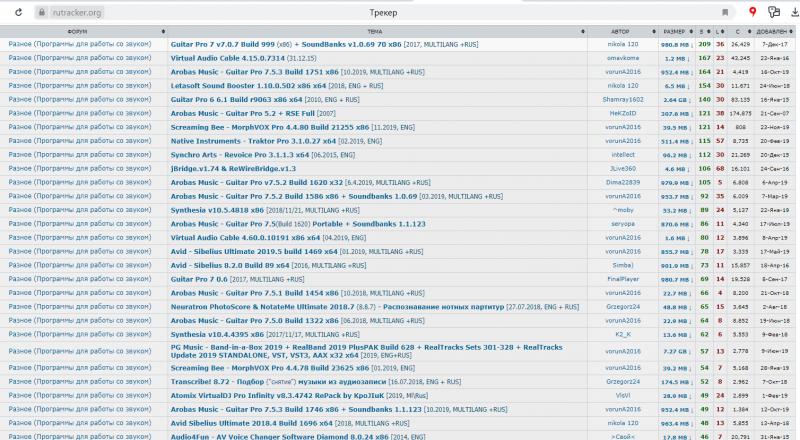Download the 96.2 MB torrent
Screen dimensions: 800x440
click(x=678, y=155)
